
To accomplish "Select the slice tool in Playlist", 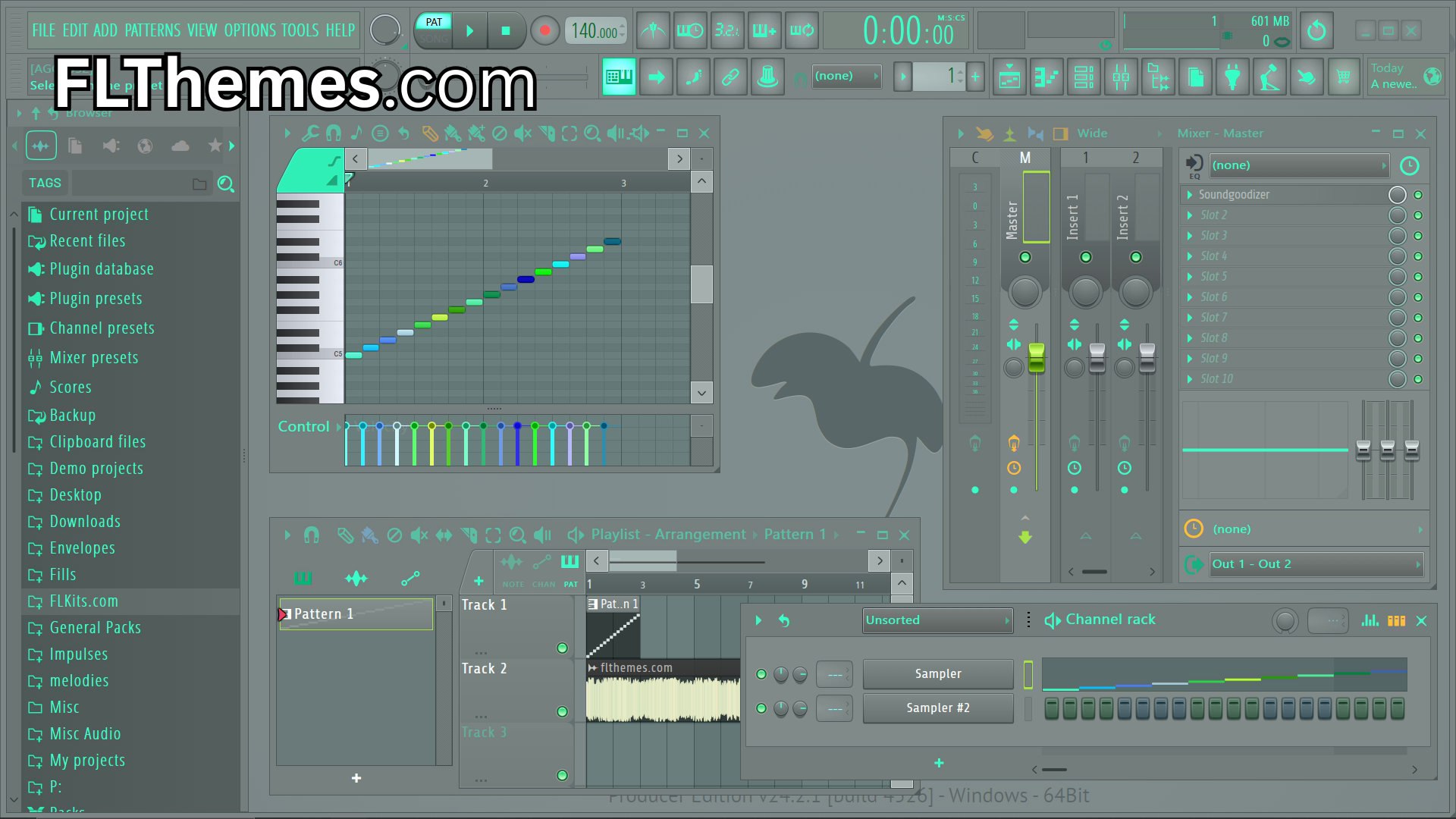I will click(469, 535).
